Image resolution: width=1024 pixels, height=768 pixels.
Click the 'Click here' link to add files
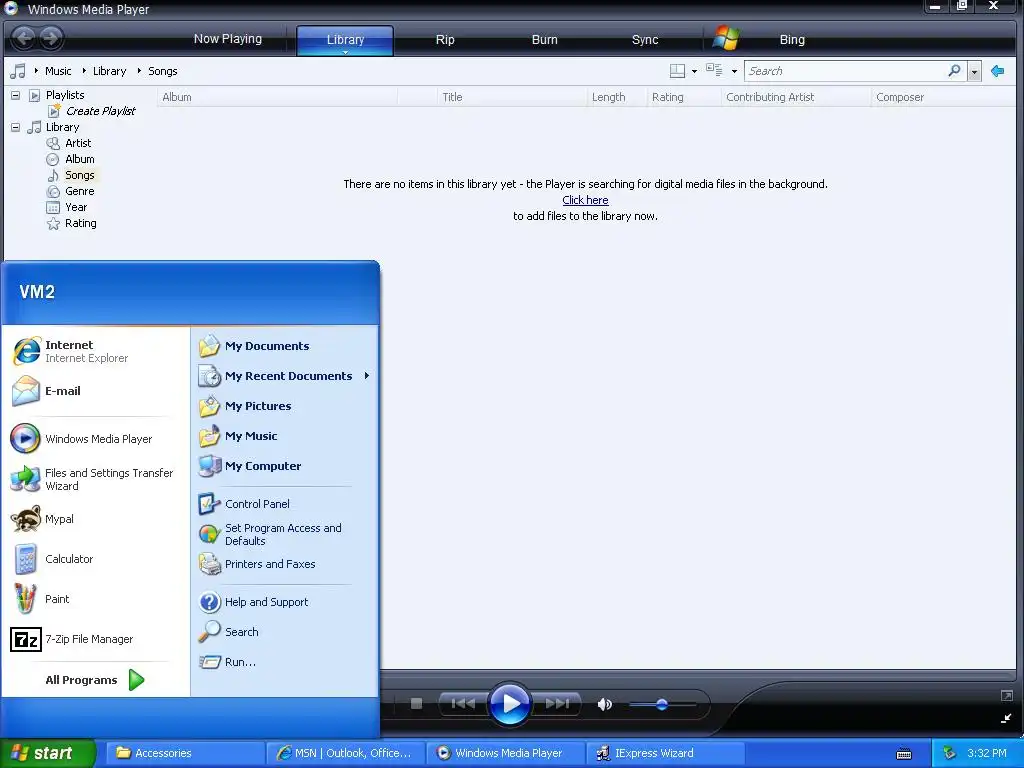coord(585,200)
